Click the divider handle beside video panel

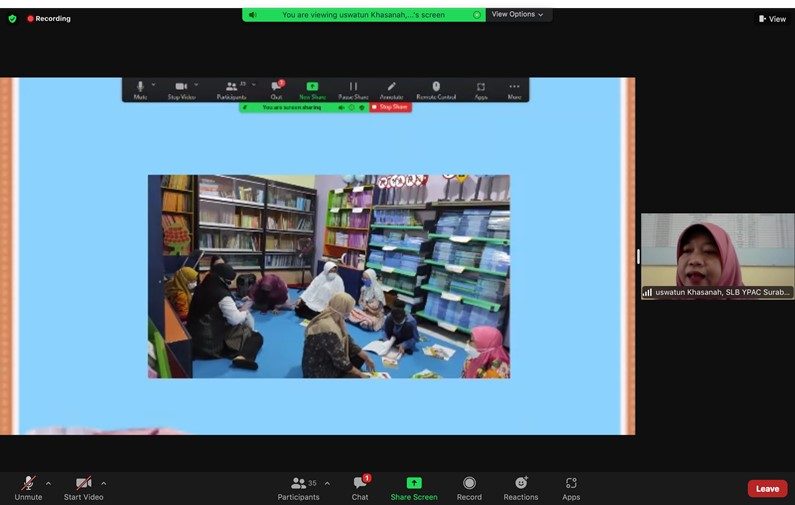point(638,256)
